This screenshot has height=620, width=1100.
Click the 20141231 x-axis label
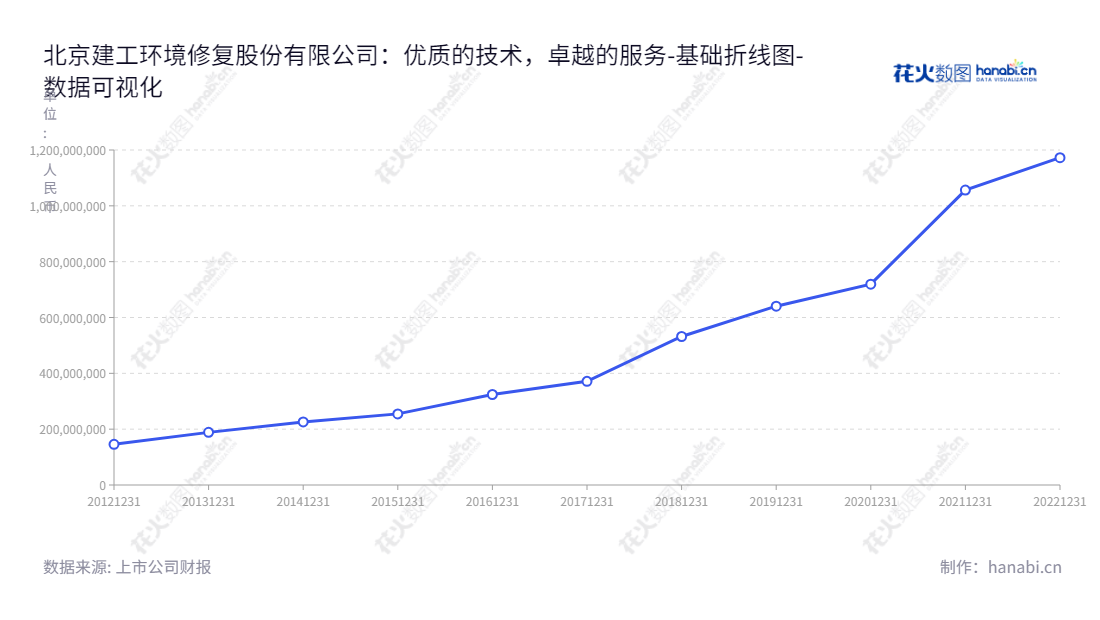click(303, 501)
